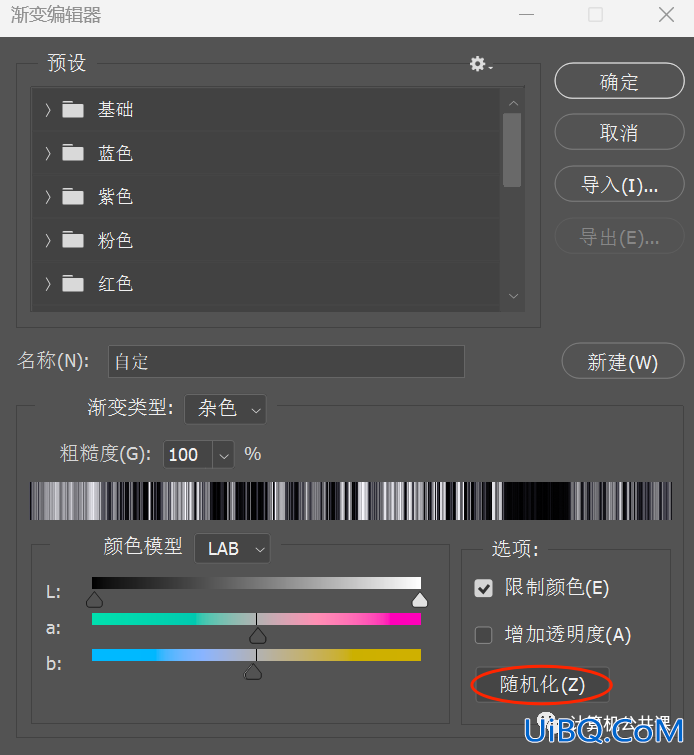Screen dimensions: 694x755
Task: Click the 名称 input field
Action: (x=287, y=362)
